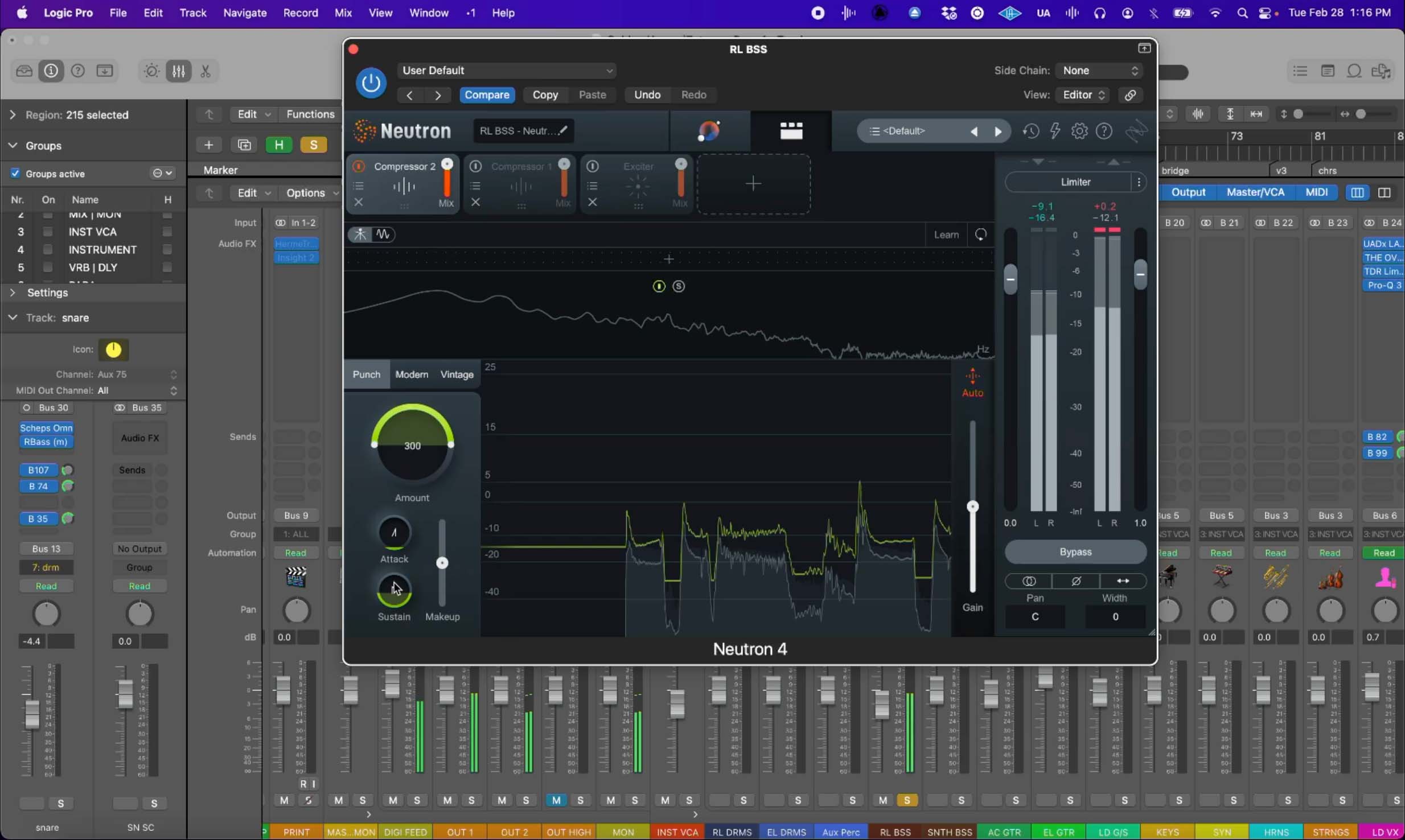Toggle the band solo S icon in spectrum
Viewport: 1405px width, 840px height.
[678, 286]
